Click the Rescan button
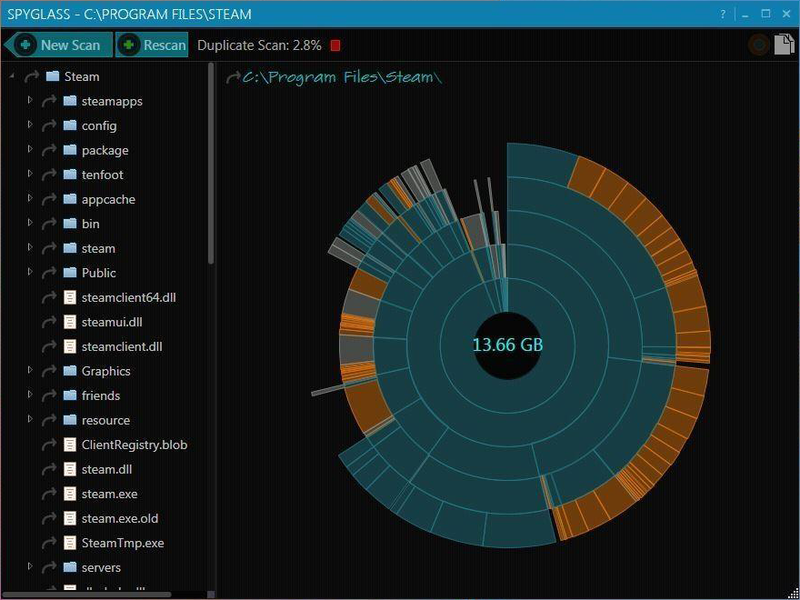800x600 pixels. click(x=152, y=45)
